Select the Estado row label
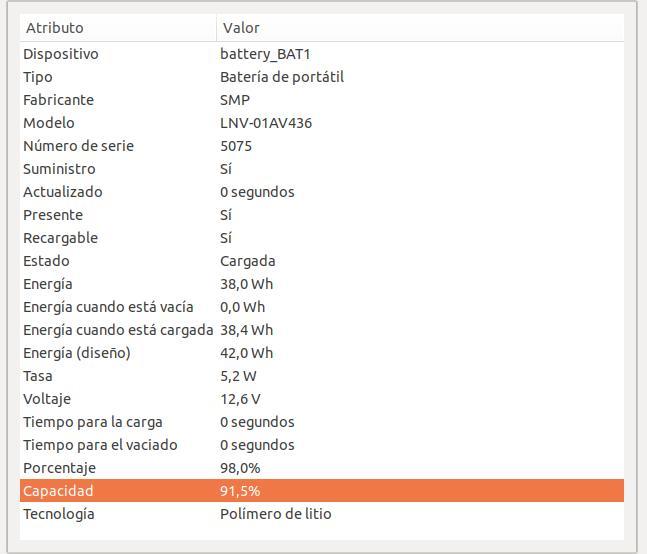Screen dimensions: 647x554 coord(46,261)
